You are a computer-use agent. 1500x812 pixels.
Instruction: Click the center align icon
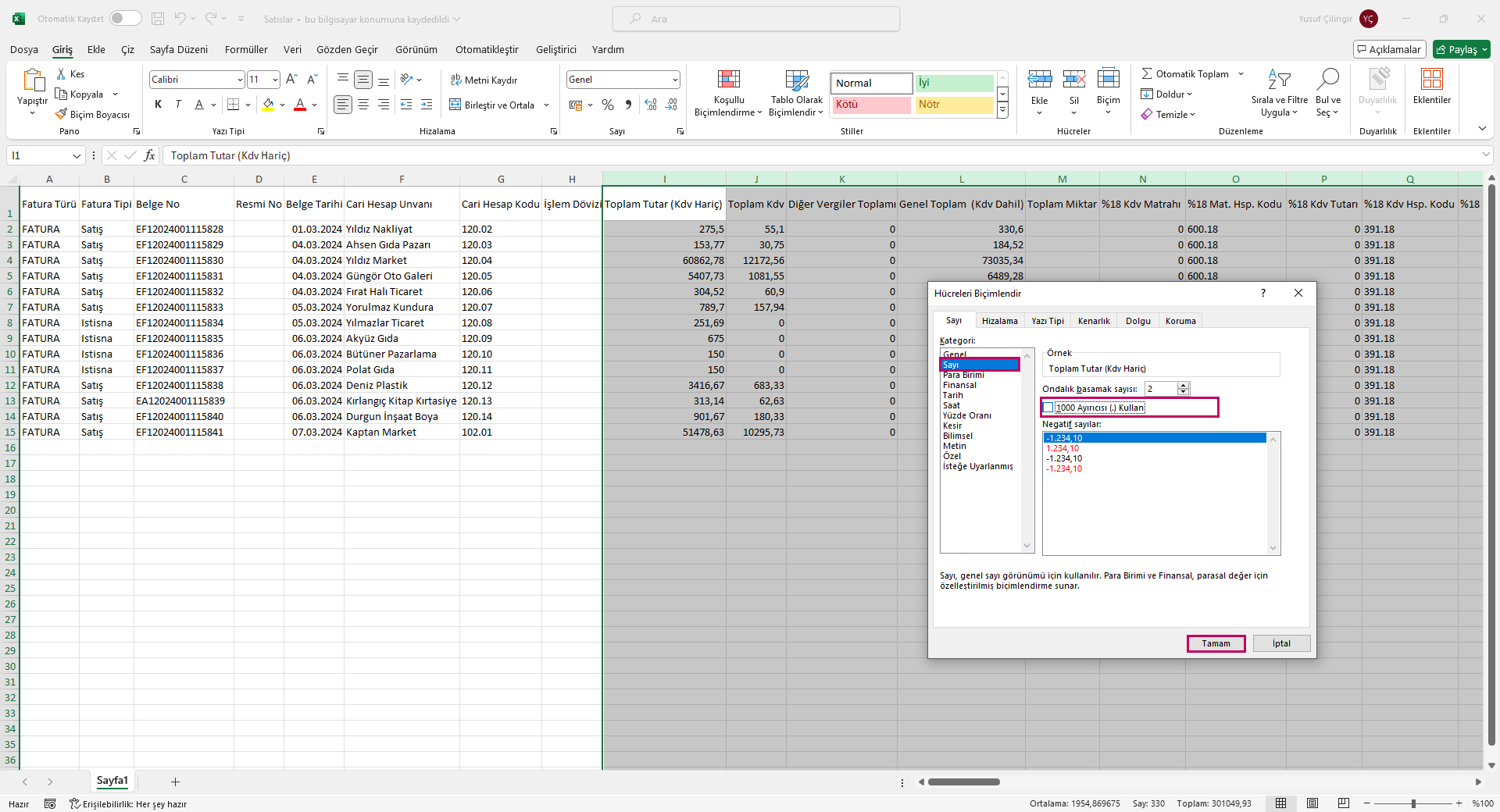[363, 105]
